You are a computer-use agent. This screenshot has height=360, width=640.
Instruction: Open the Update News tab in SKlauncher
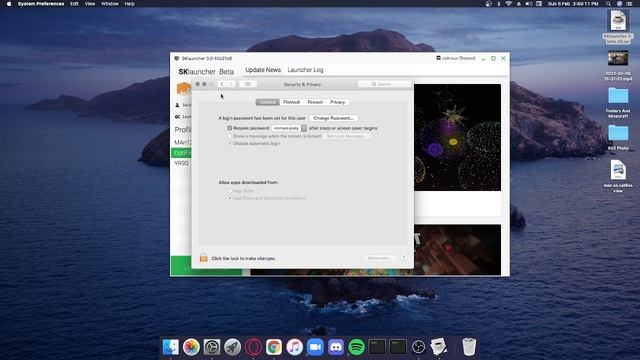(x=263, y=70)
